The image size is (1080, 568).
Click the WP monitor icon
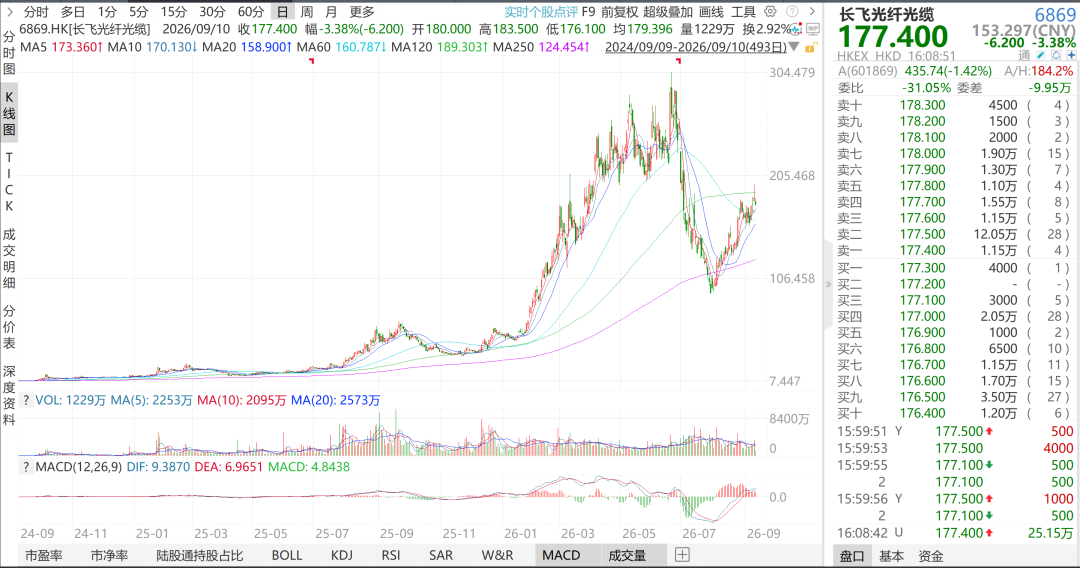pyautogui.click(x=813, y=30)
